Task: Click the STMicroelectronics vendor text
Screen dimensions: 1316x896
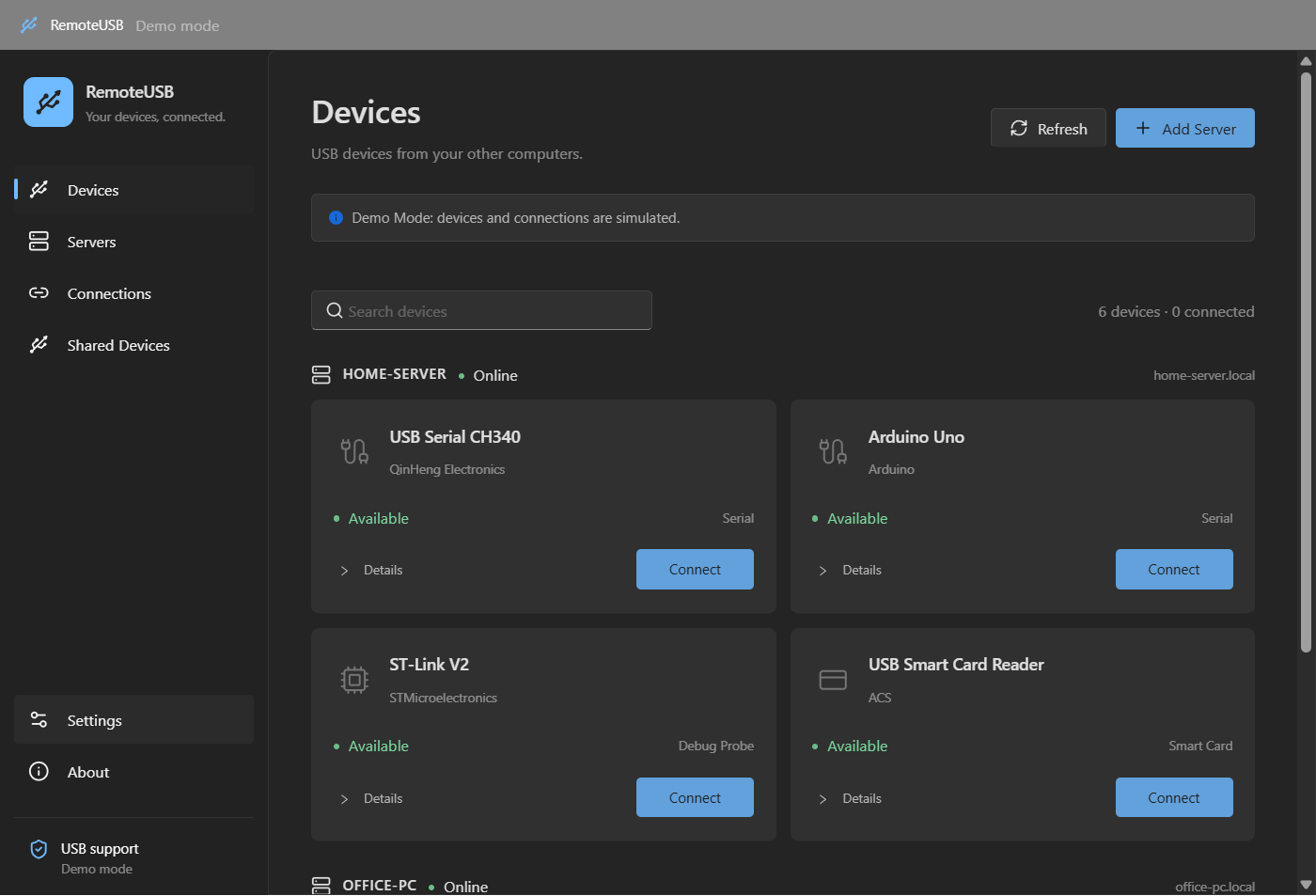Action: (444, 698)
